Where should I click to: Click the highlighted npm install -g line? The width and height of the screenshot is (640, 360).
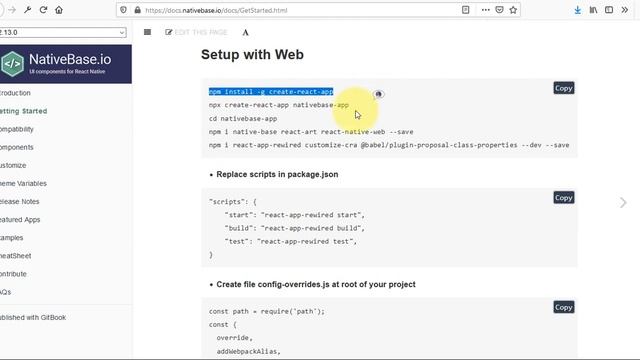coord(271,92)
